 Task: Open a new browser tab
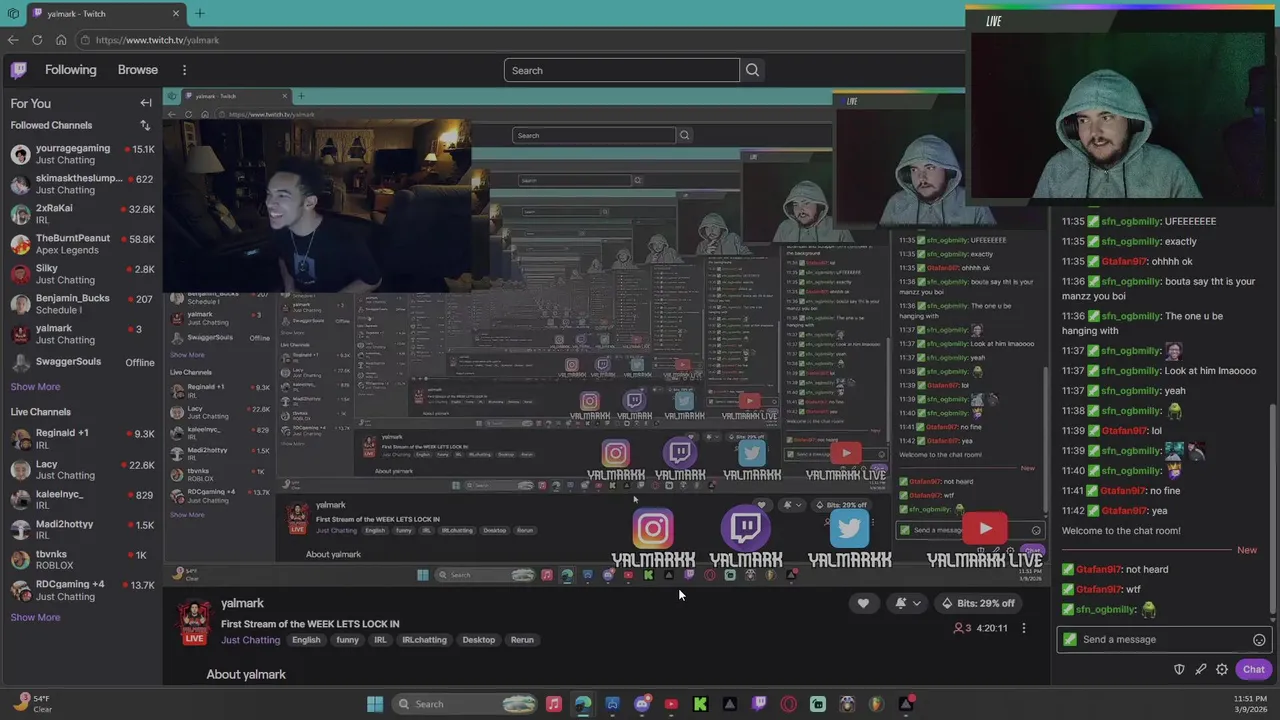pyautogui.click(x=200, y=13)
